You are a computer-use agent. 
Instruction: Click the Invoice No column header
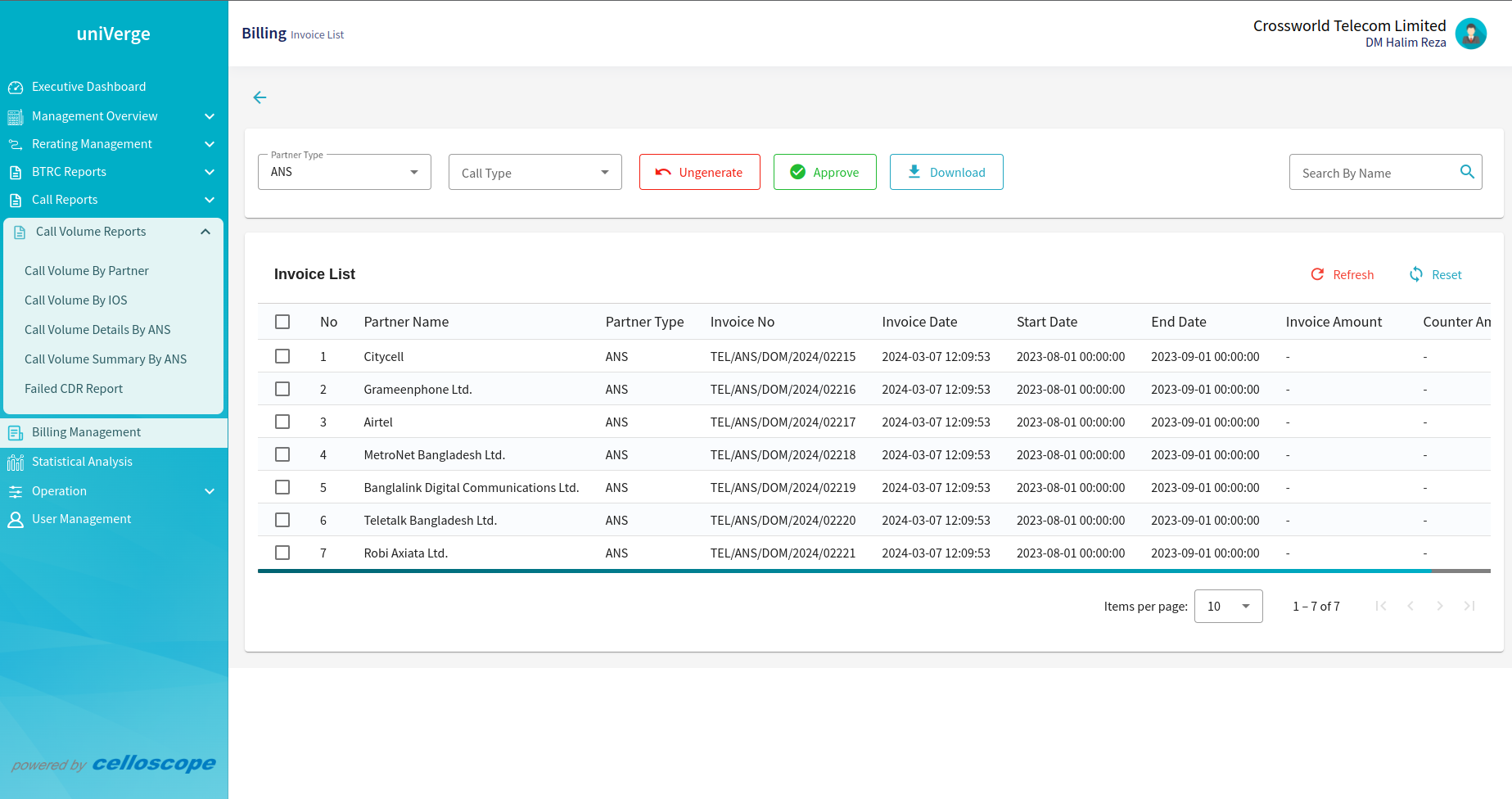coord(742,322)
